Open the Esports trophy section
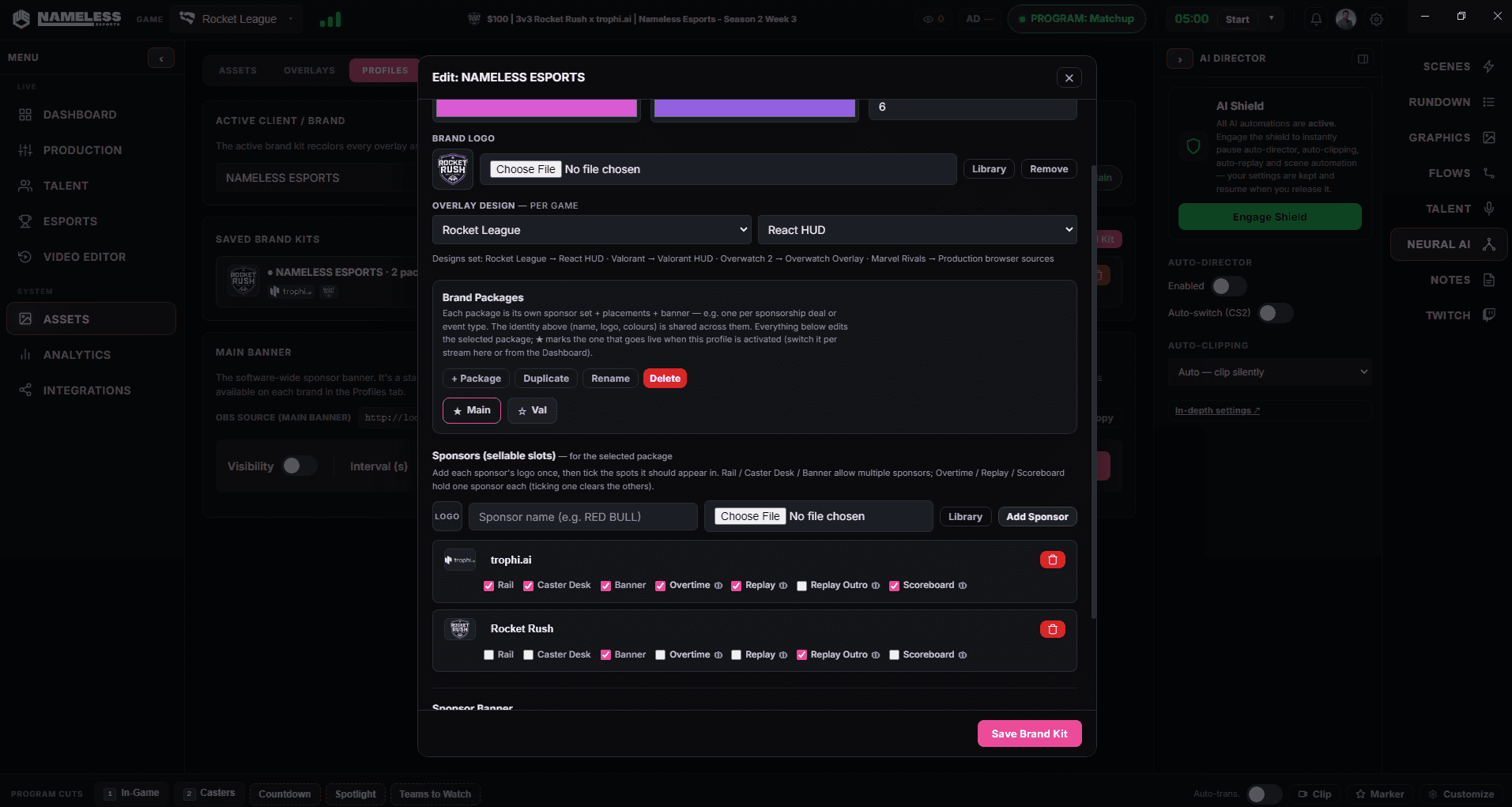This screenshot has height=807, width=1512. 91,221
